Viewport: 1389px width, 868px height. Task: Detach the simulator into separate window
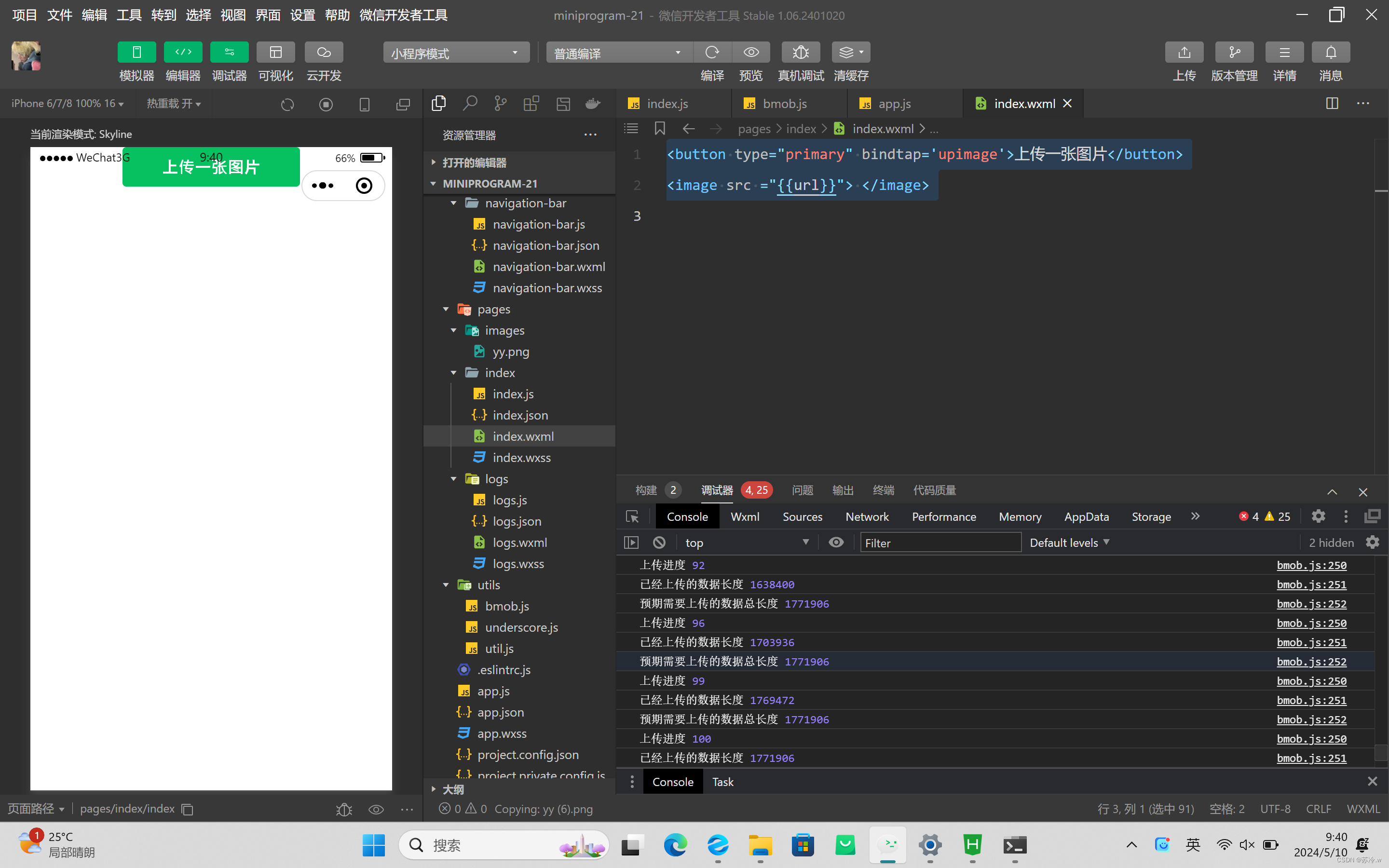[x=403, y=105]
